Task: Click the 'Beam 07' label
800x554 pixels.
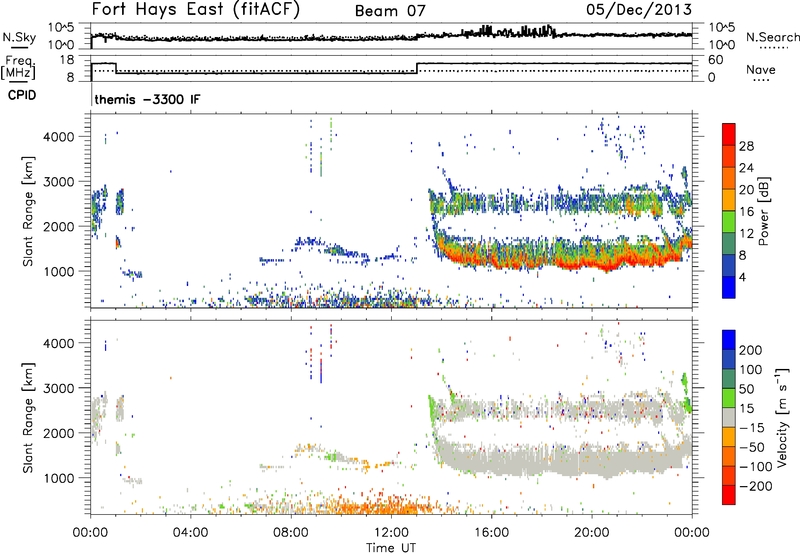Action: (x=390, y=11)
